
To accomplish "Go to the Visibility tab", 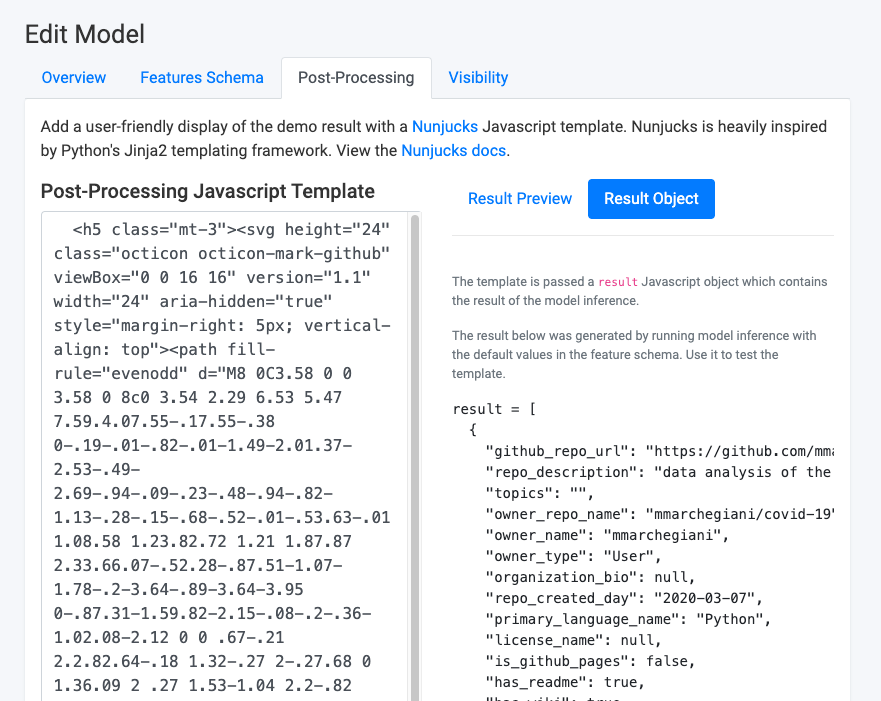I will click(478, 78).
